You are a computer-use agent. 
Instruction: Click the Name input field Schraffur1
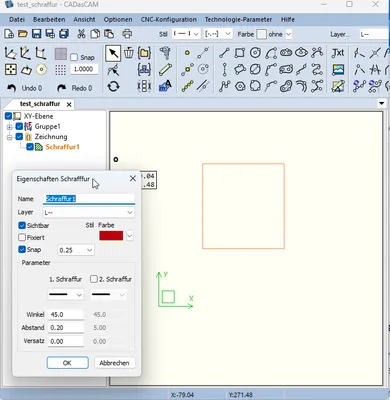89,199
